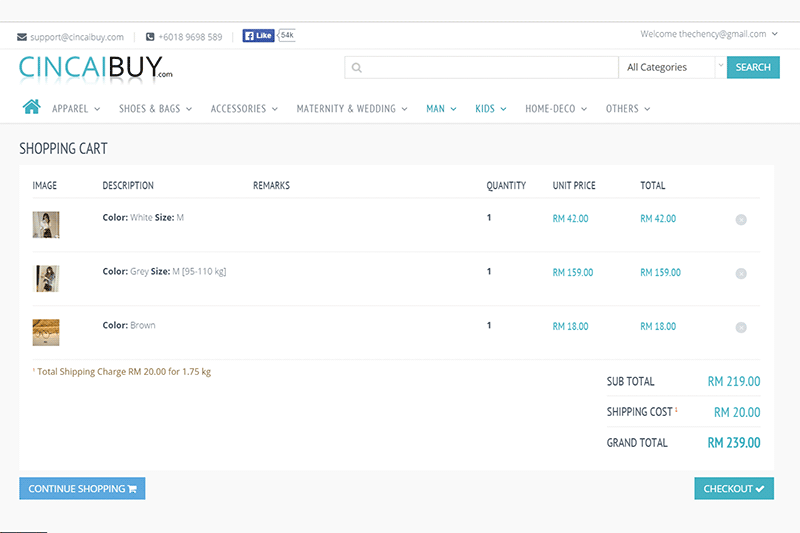800x533 pixels.
Task: Click the Remarks column header
Action: point(271,186)
